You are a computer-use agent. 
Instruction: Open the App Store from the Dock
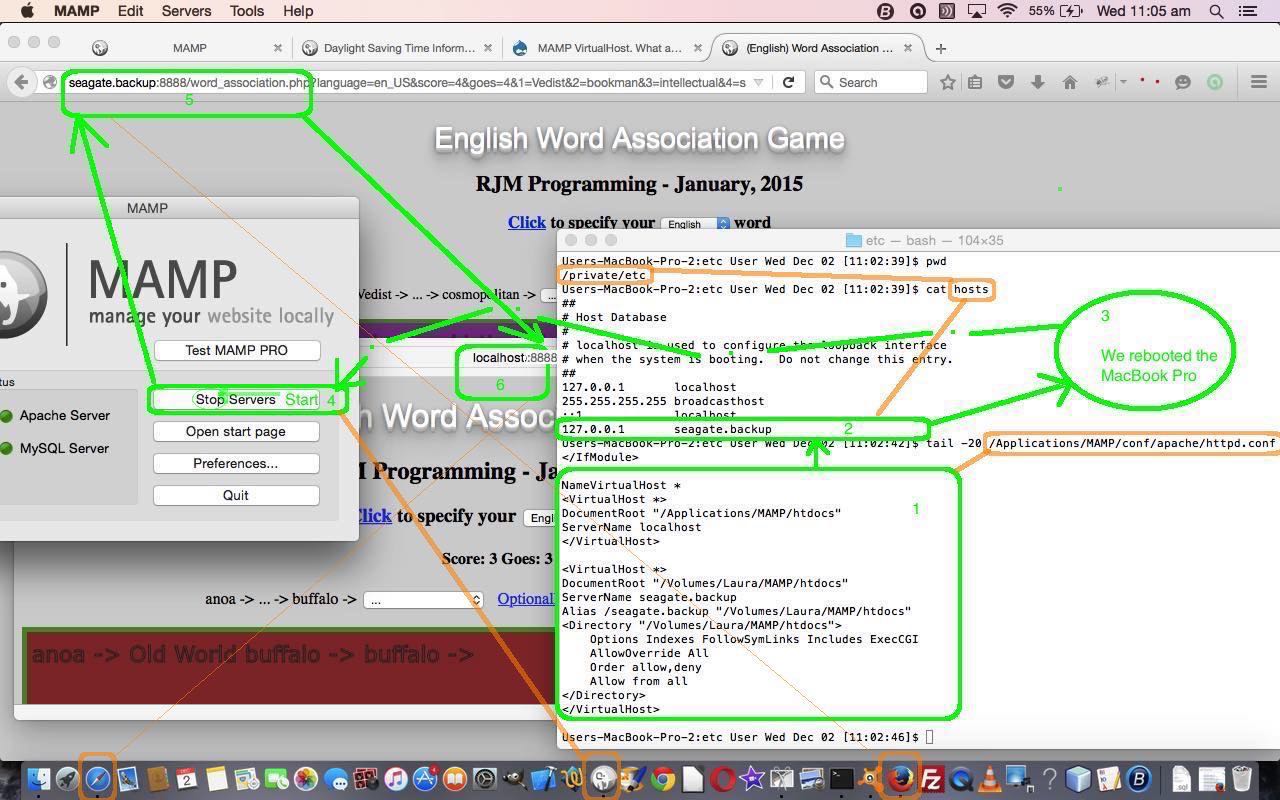coord(425,779)
